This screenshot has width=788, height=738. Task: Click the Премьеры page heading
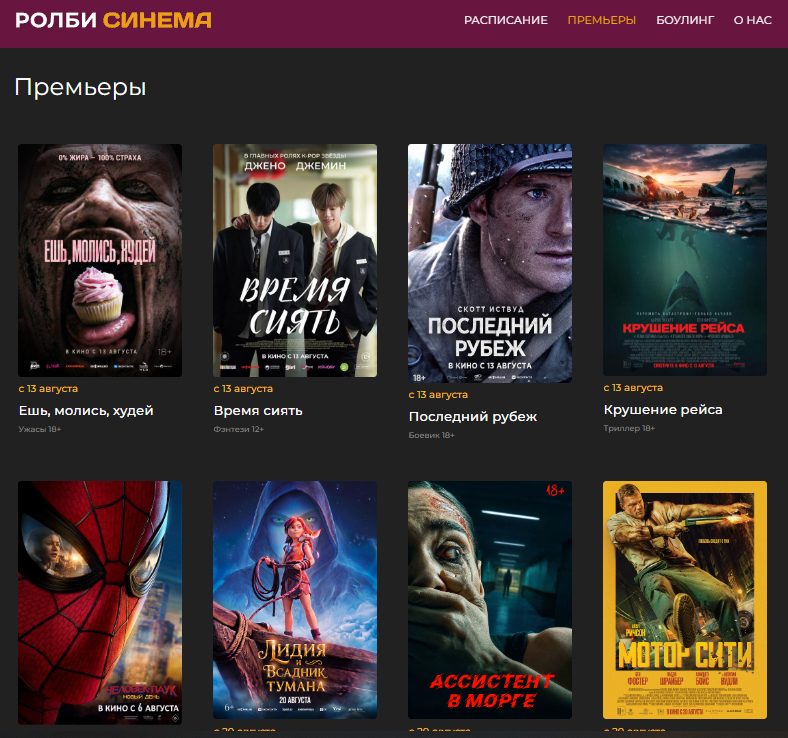click(80, 87)
